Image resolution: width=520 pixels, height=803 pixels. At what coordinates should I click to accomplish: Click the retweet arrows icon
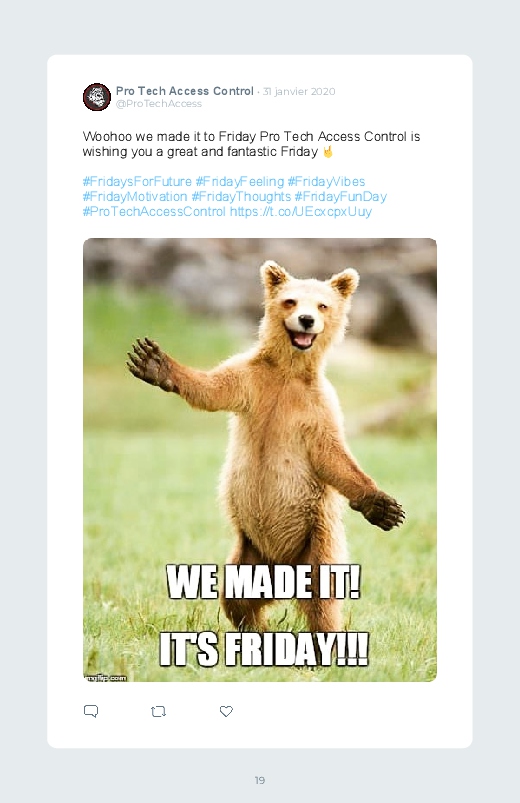point(158,711)
